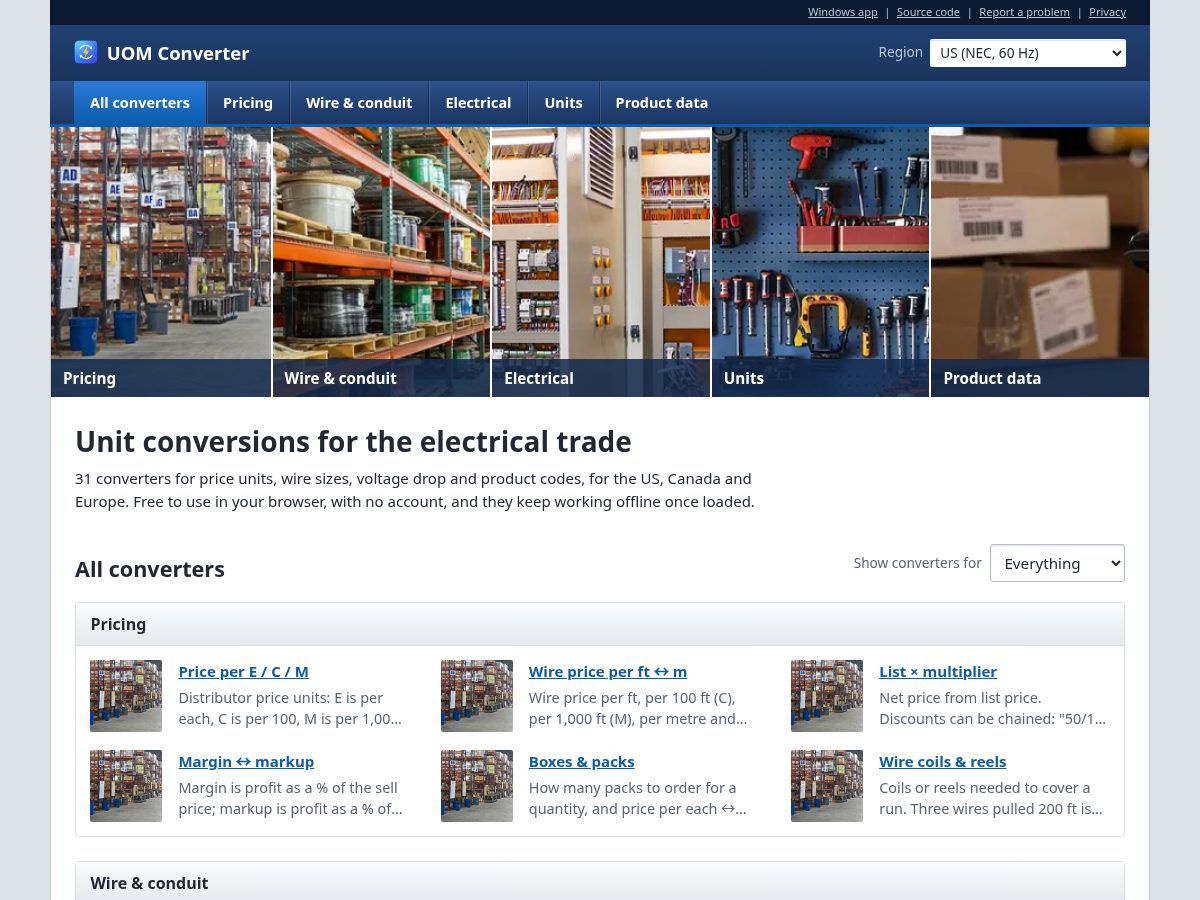Click the How many packs to order description
This screenshot has width=1200, height=900.
[x=638, y=798]
